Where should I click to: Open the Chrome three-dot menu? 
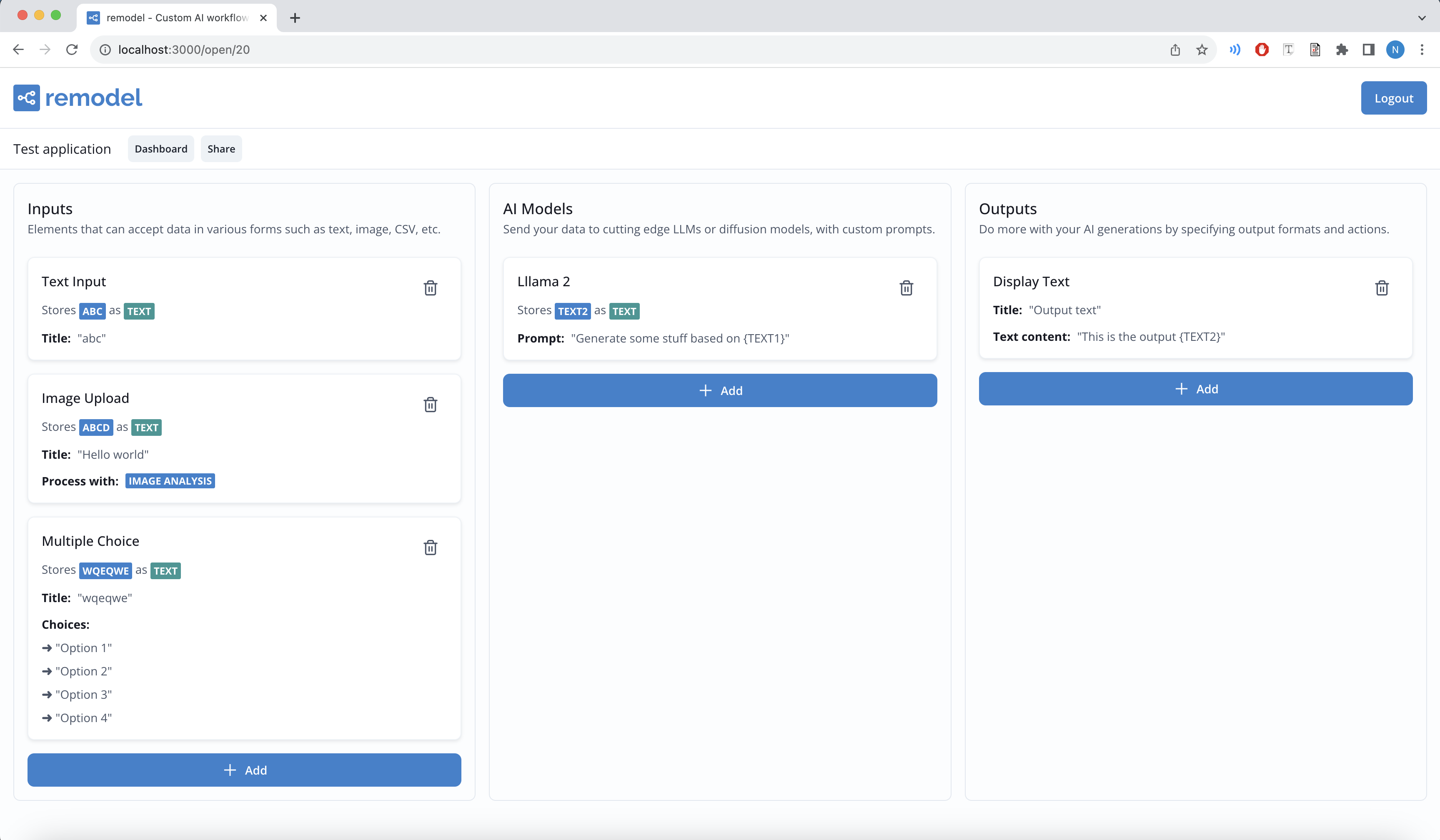point(1422,50)
